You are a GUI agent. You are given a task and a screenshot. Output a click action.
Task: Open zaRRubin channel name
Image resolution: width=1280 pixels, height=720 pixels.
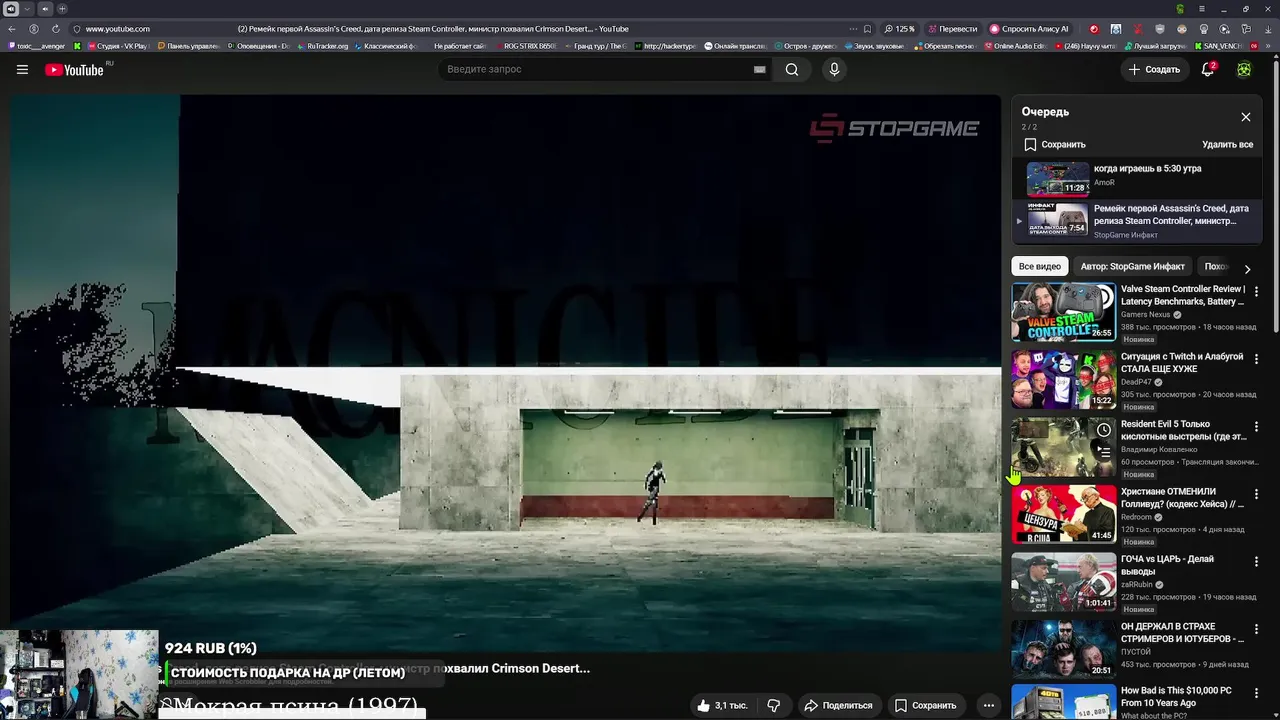1137,584
